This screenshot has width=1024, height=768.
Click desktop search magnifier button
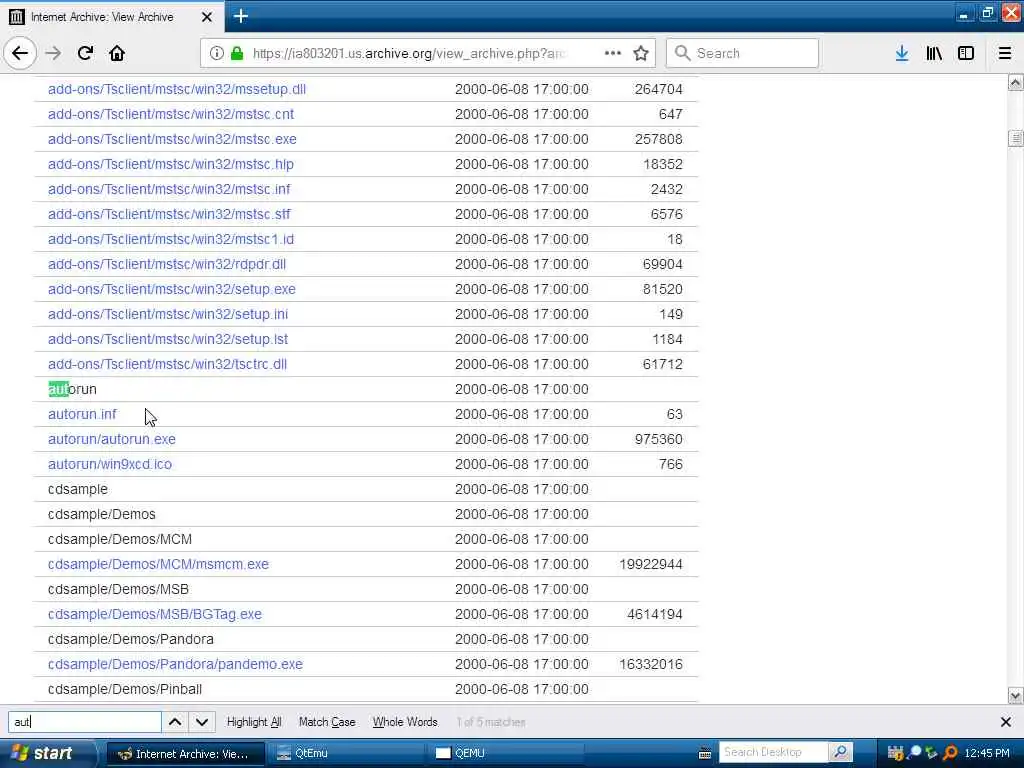click(x=840, y=752)
